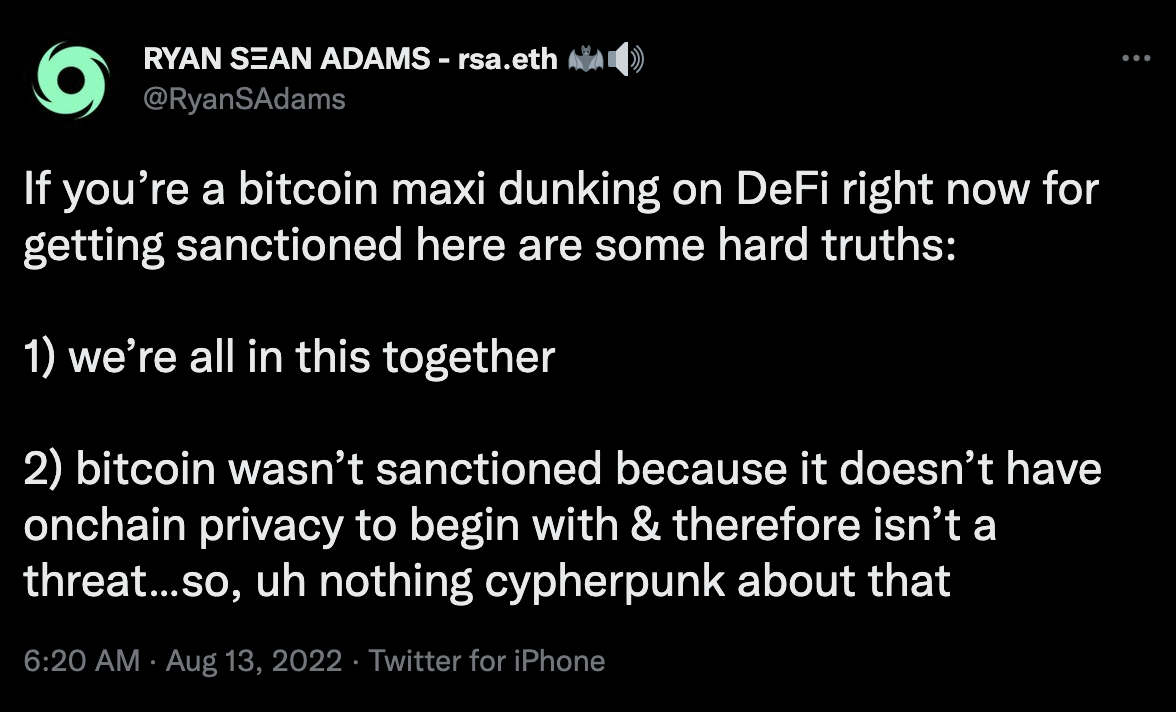Viewport: 1176px width, 712px height.
Task: Click the rsa.eth text in name
Action: [x=508, y=59]
